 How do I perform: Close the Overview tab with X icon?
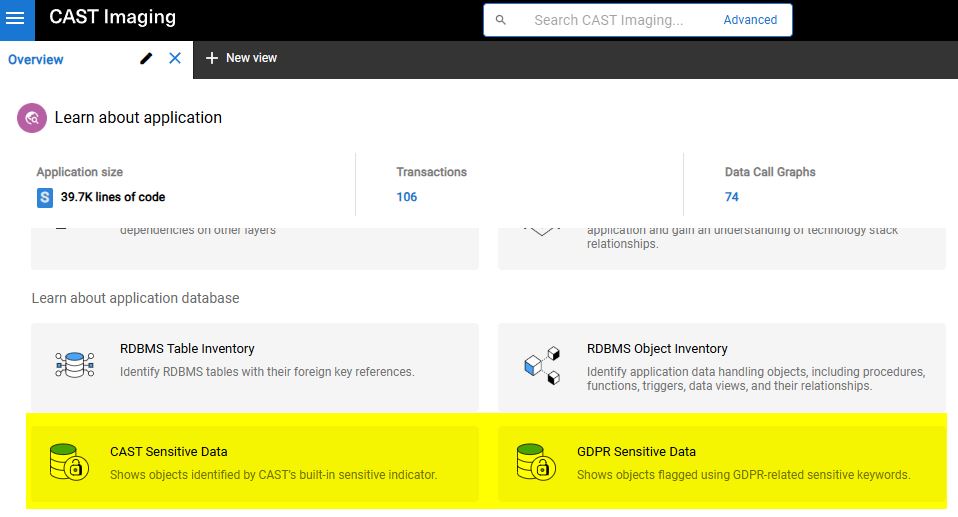pos(175,59)
